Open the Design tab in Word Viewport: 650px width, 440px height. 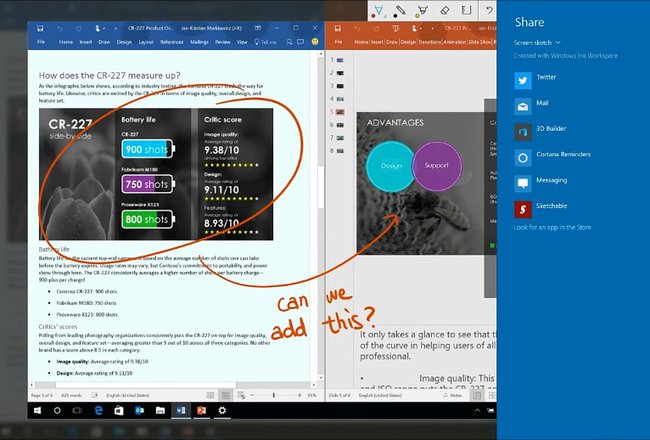click(124, 42)
